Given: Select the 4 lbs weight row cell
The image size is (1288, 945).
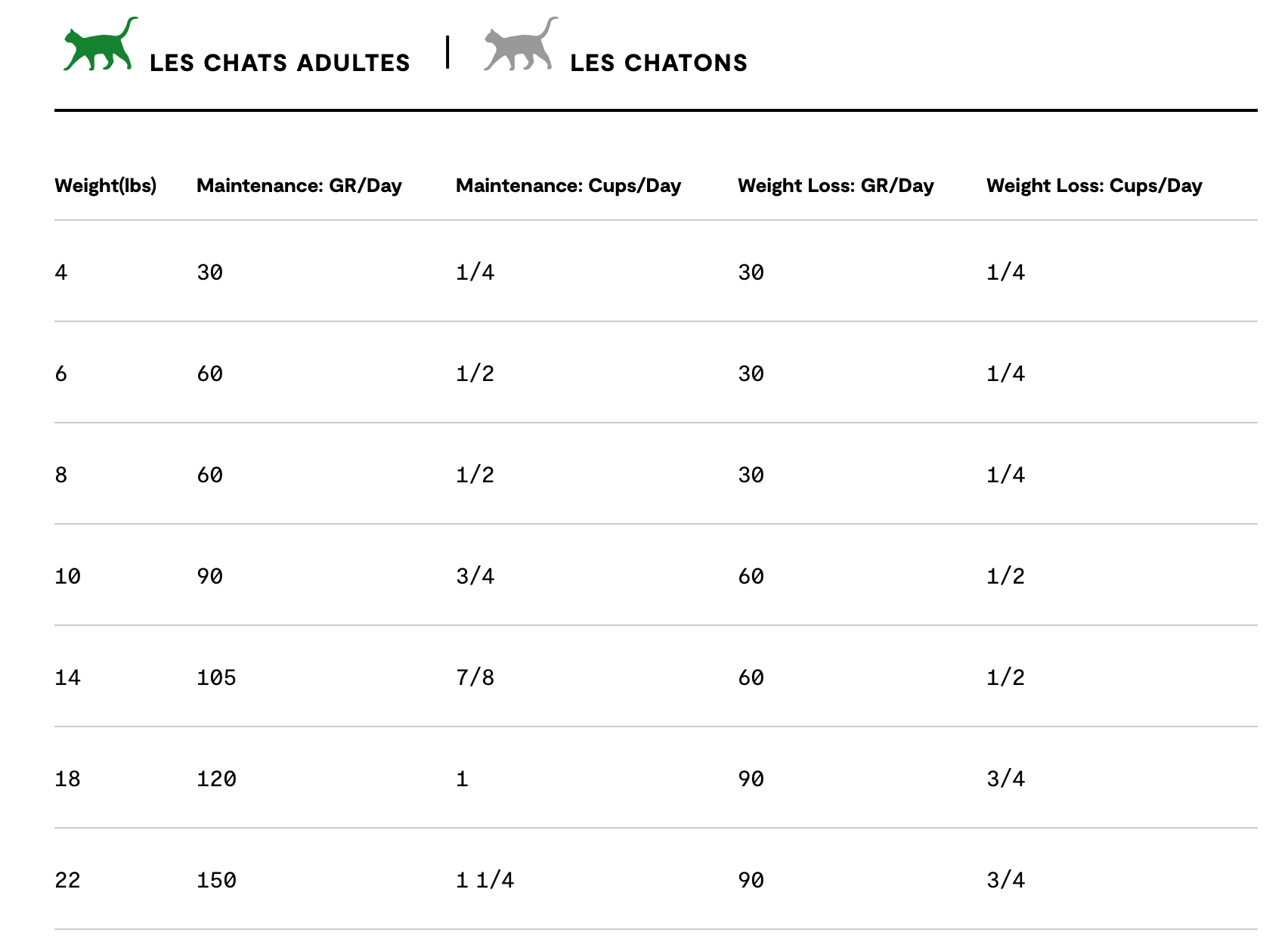Looking at the screenshot, I should point(61,272).
